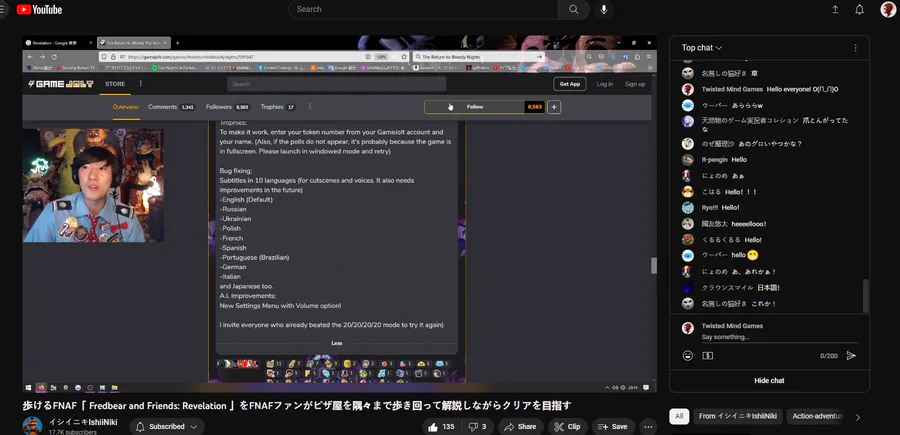The height and width of the screenshot is (435, 900).
Task: Click R-pengin 'Hello' chat message
Action: pyautogui.click(x=739, y=160)
